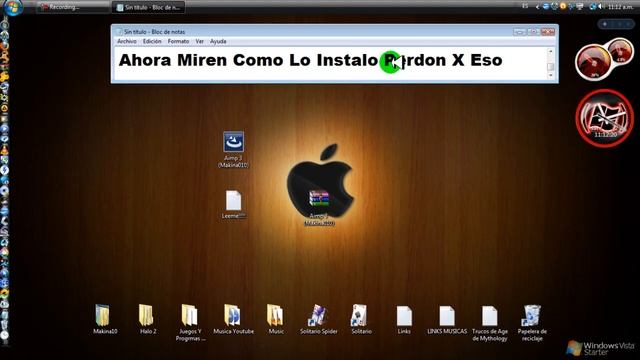This screenshot has height=360, width=640.
Task: Close the Bloc de notas window
Action: (x=548, y=31)
